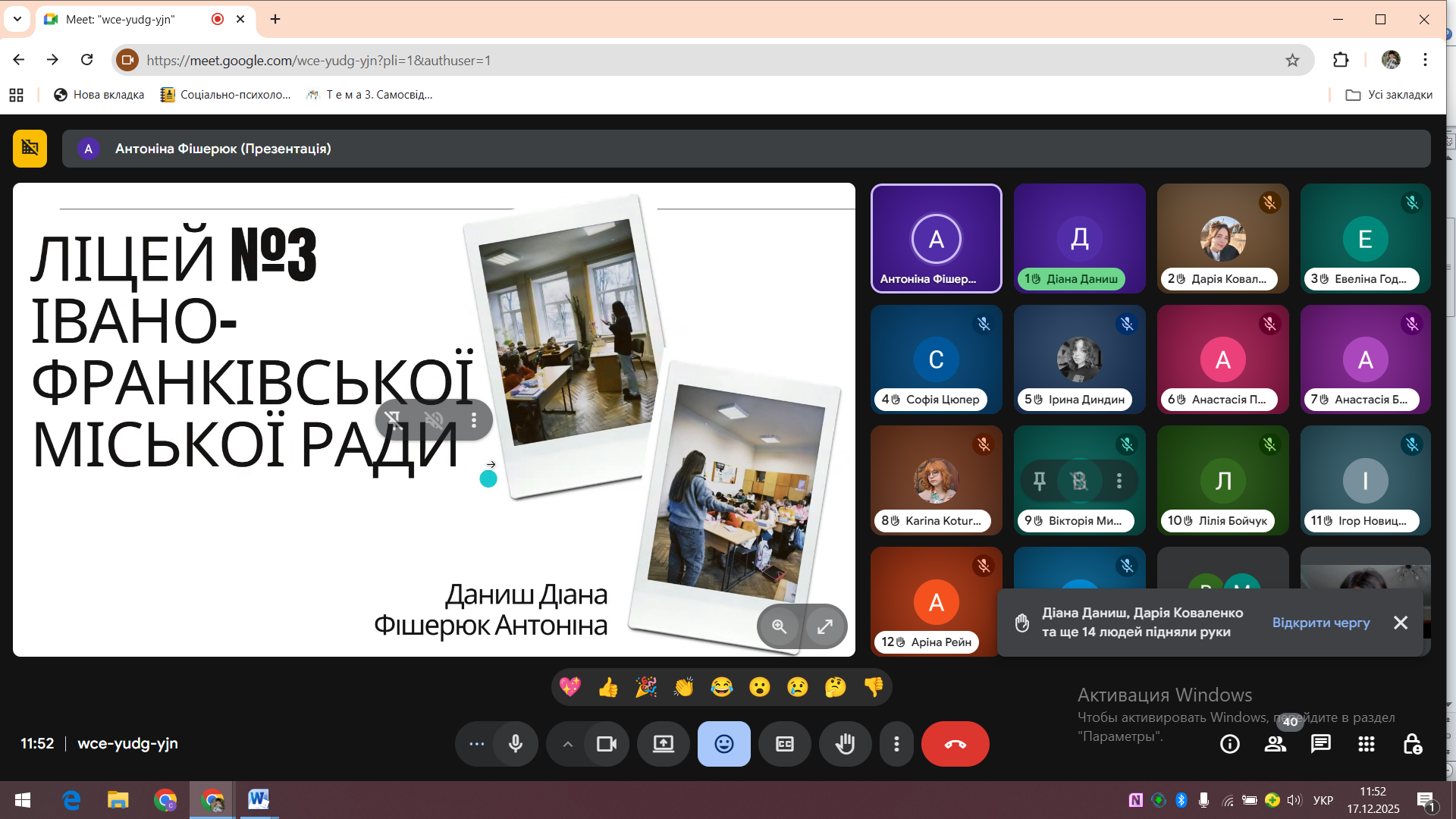Image resolution: width=1456 pixels, height=819 pixels.
Task: Open more options three-dot menu in call bar
Action: [x=896, y=744]
